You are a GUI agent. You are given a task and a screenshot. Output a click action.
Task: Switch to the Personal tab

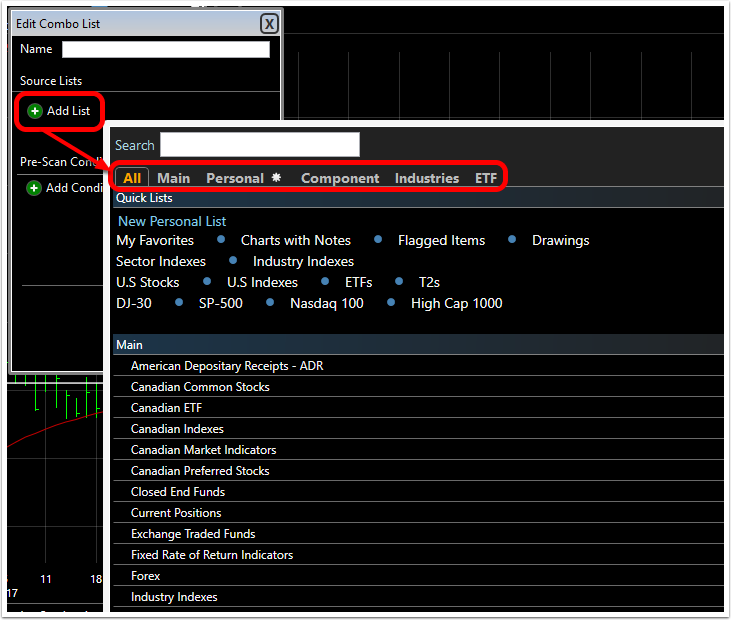(235, 178)
